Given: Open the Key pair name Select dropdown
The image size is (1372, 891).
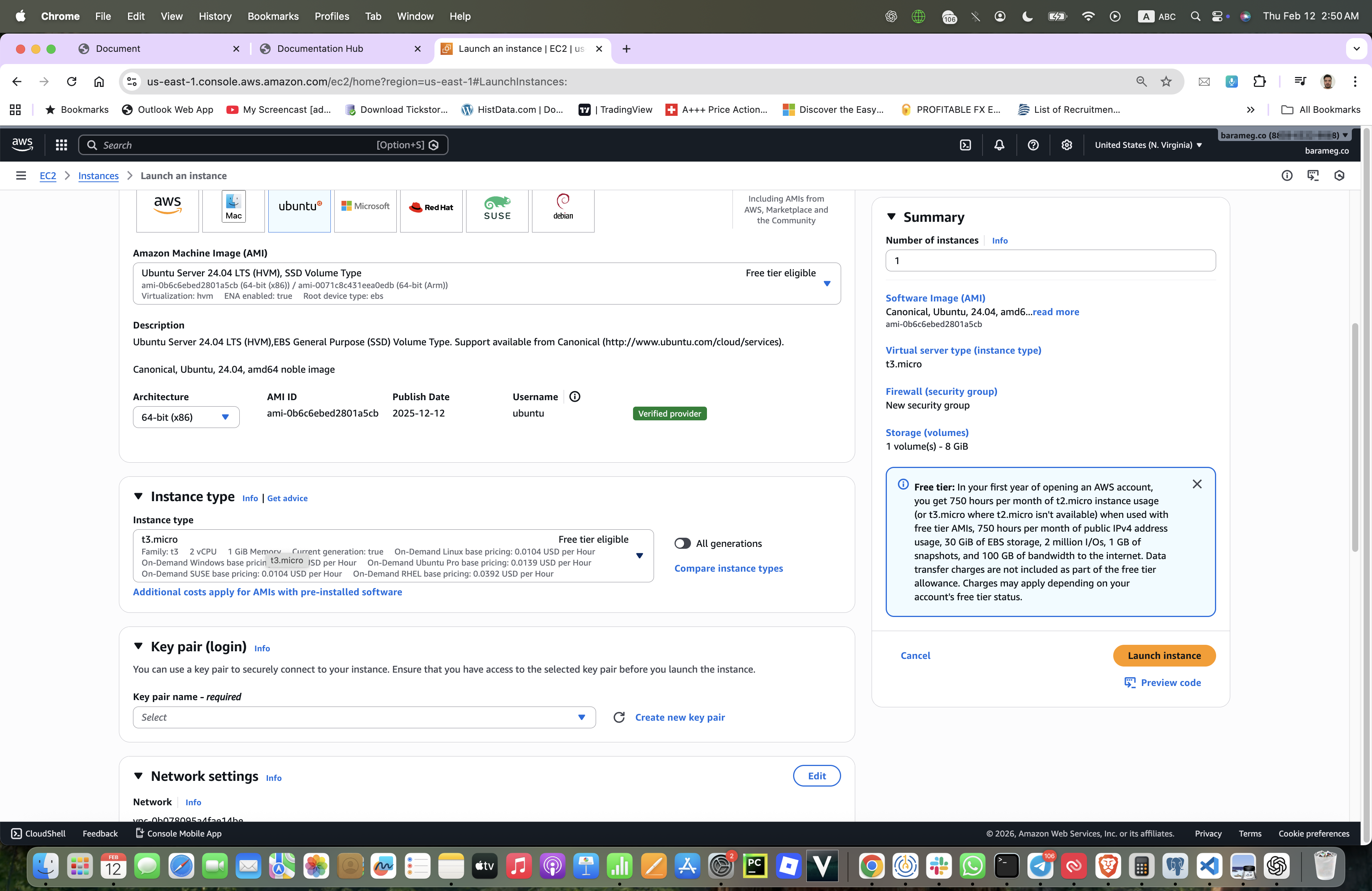Looking at the screenshot, I should click(x=364, y=717).
